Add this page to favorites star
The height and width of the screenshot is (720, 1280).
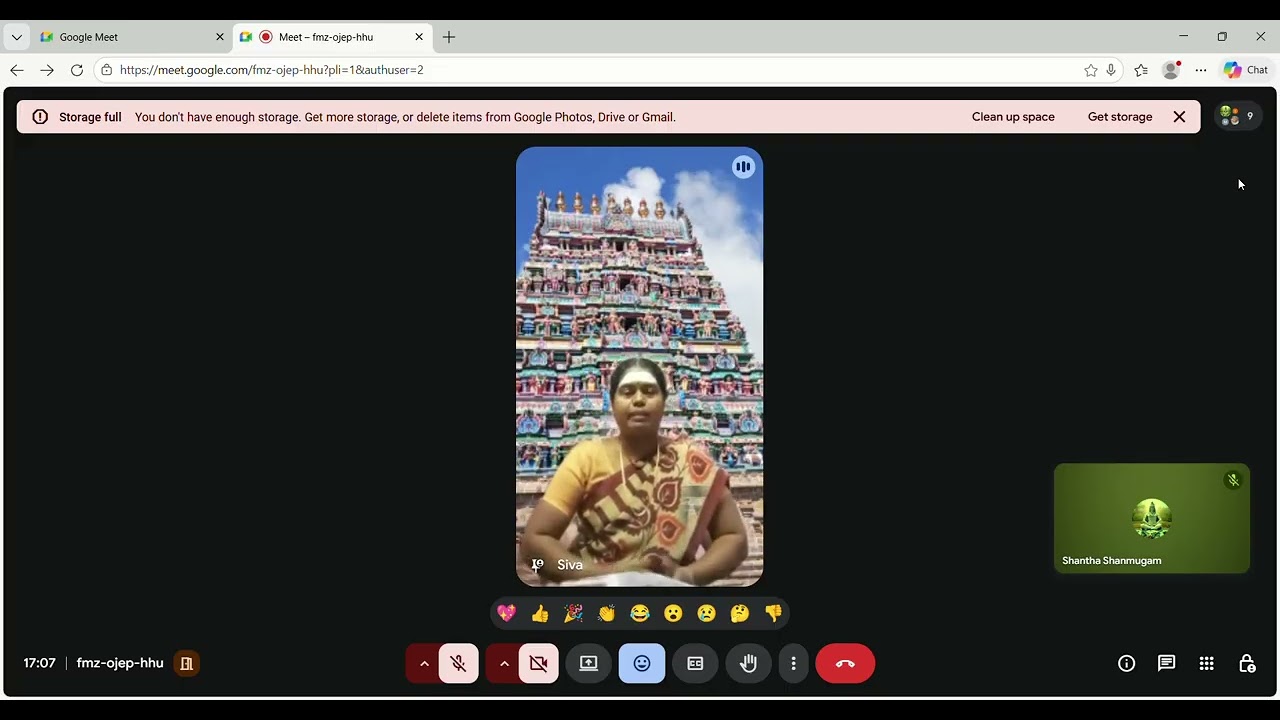pyautogui.click(x=1090, y=70)
